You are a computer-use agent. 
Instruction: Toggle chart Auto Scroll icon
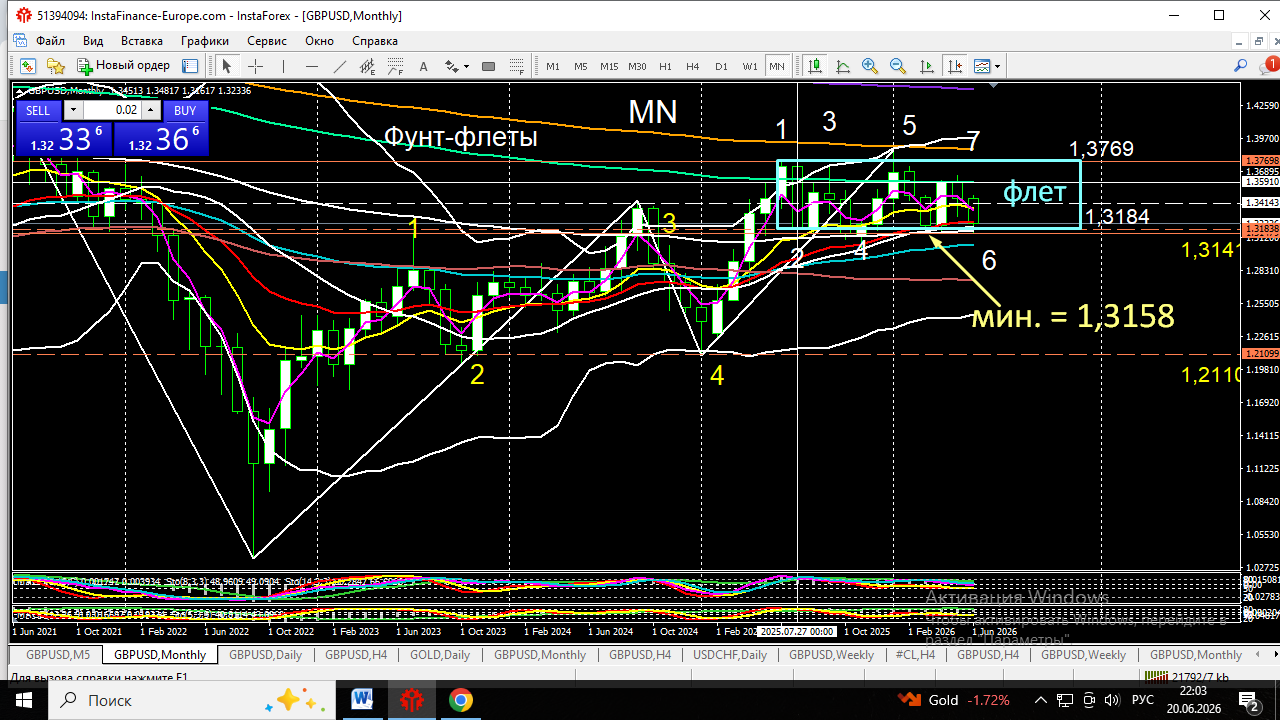tap(927, 66)
